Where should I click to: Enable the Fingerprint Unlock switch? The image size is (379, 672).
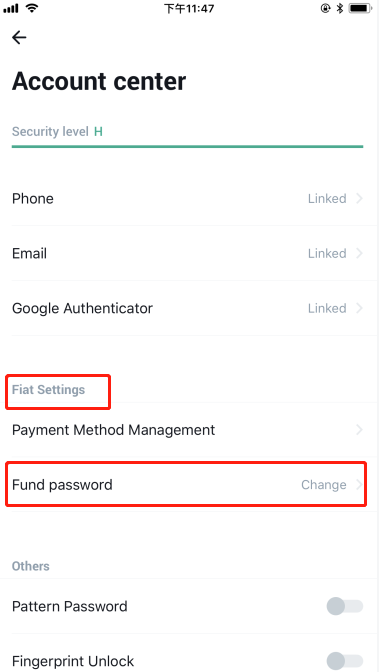point(345,661)
